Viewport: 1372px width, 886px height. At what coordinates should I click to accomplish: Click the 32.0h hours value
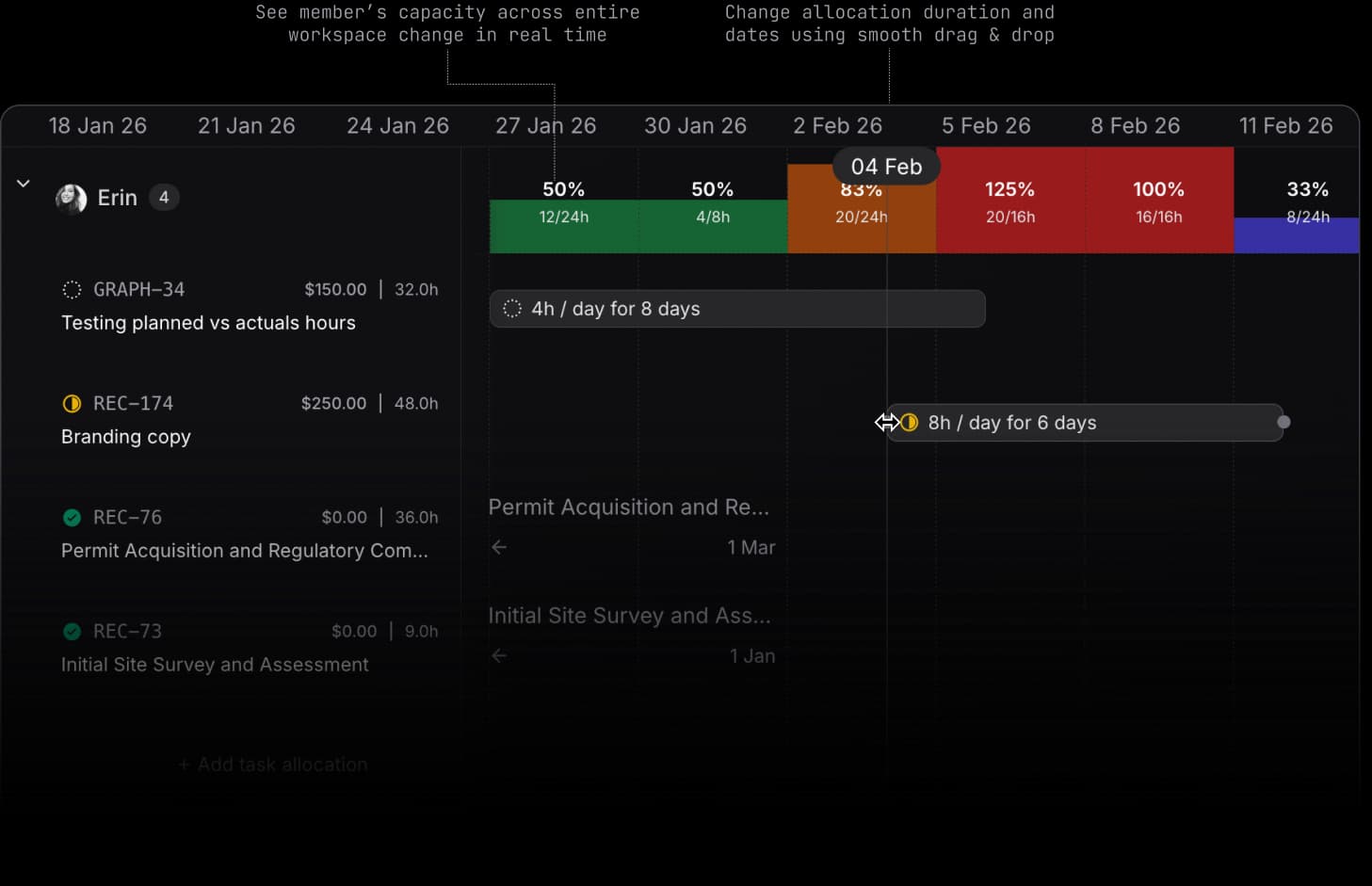[416, 290]
